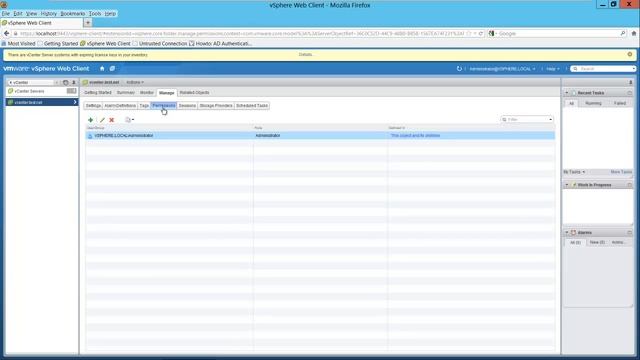The height and width of the screenshot is (360, 640).
Task: Select the Permissions sub-tab
Action: [164, 106]
